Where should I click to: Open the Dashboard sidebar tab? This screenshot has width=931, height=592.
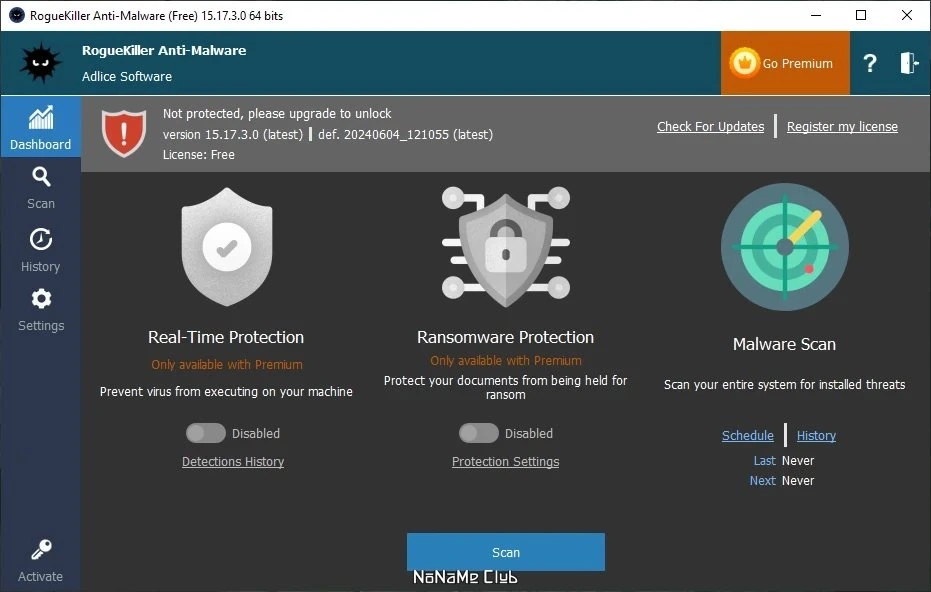click(40, 128)
